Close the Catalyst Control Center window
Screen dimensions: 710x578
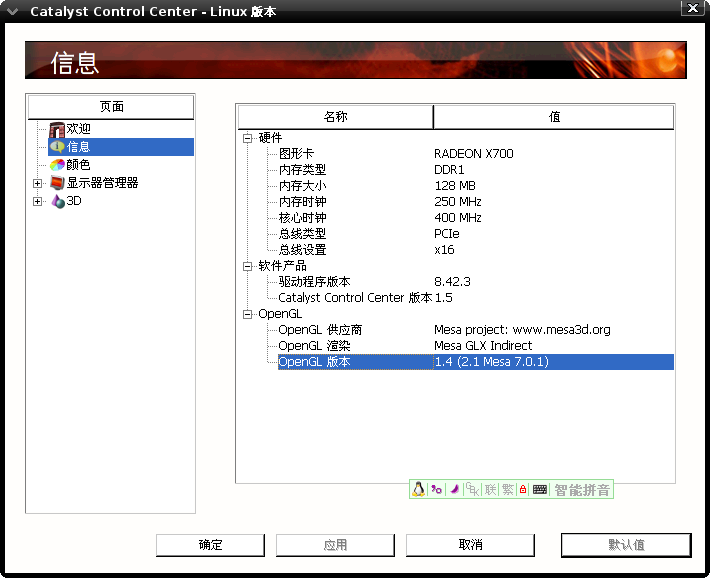(693, 8)
